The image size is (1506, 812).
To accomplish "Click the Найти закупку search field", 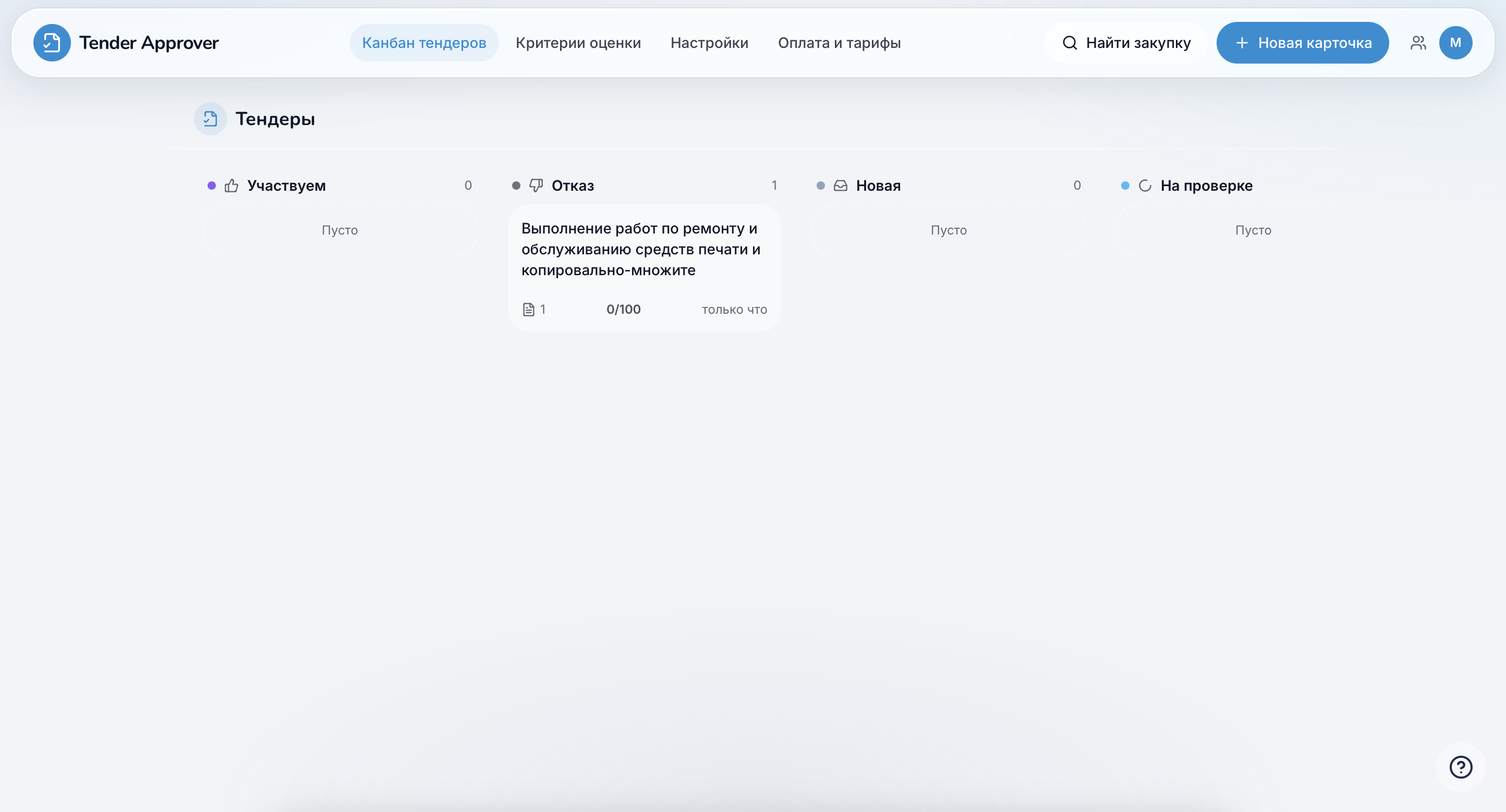I will click(1126, 43).
